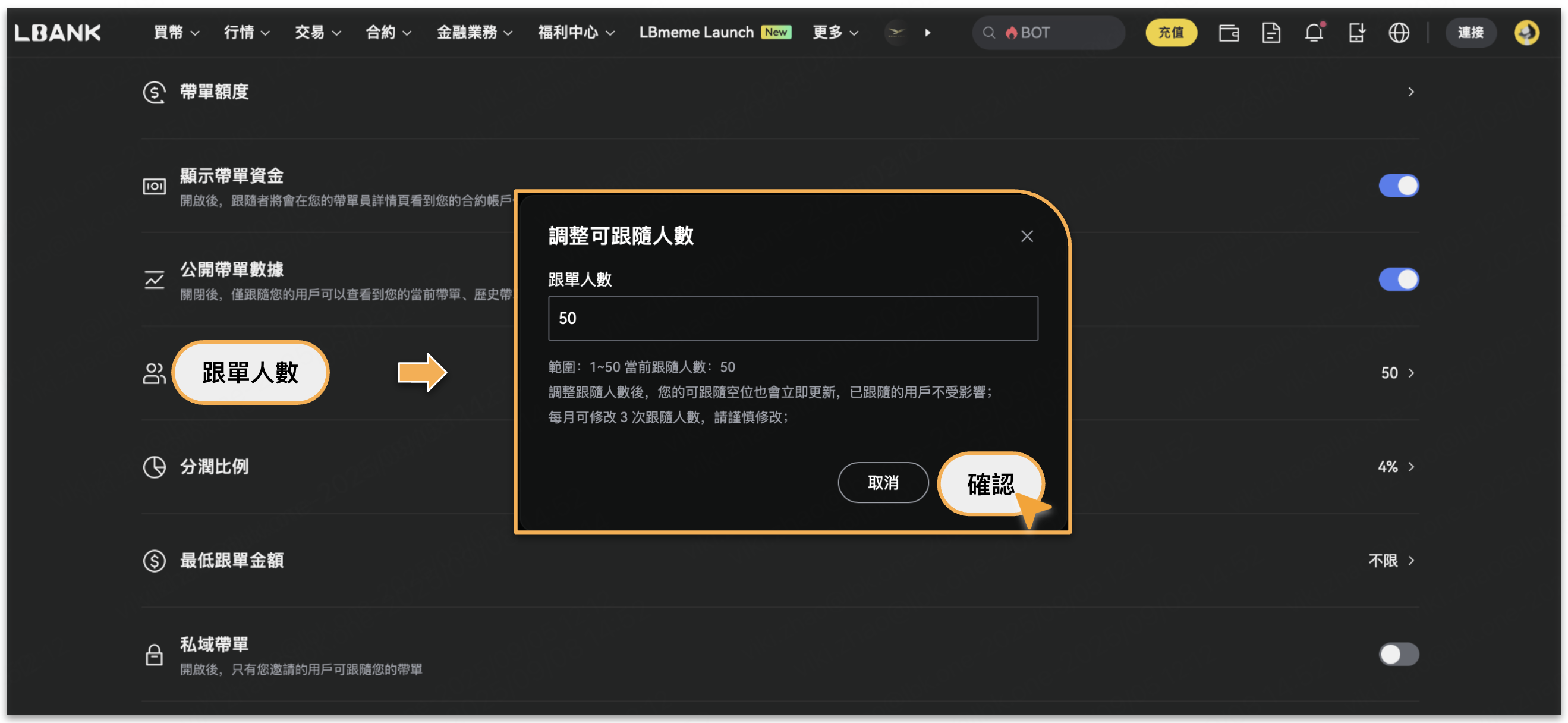1568x723 pixels.
Task: Open 最低跟單金額 不限 chevron
Action: 1411,560
